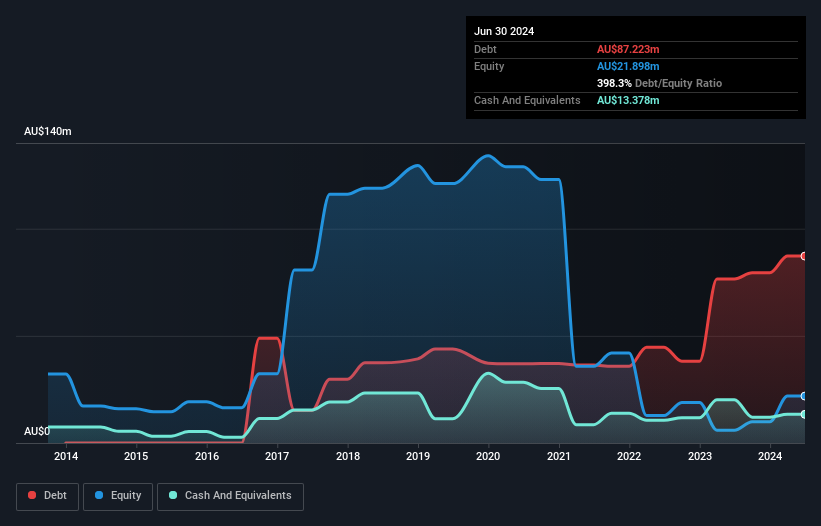Click the 2019 x-axis label
Image resolution: width=821 pixels, height=526 pixels.
pyautogui.click(x=418, y=456)
